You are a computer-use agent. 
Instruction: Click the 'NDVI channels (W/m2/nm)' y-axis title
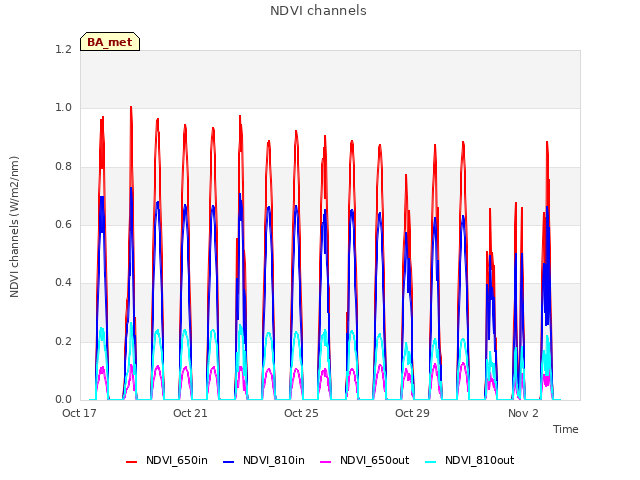14,227
